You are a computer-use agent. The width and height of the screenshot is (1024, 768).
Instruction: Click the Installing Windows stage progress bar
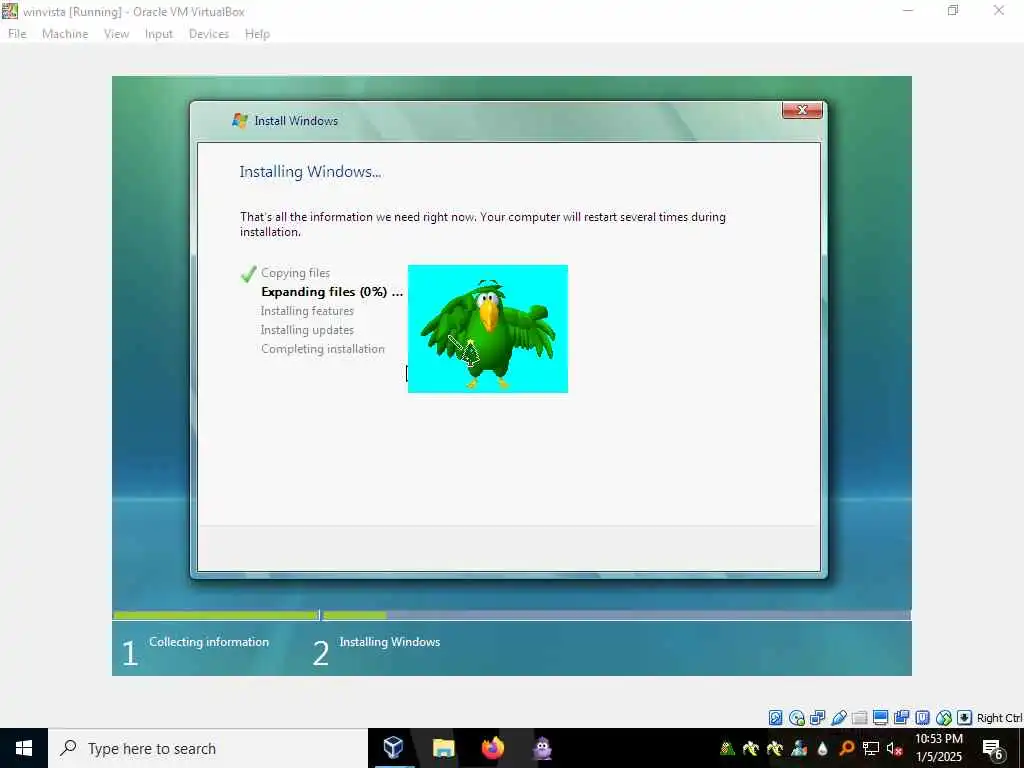pos(616,615)
